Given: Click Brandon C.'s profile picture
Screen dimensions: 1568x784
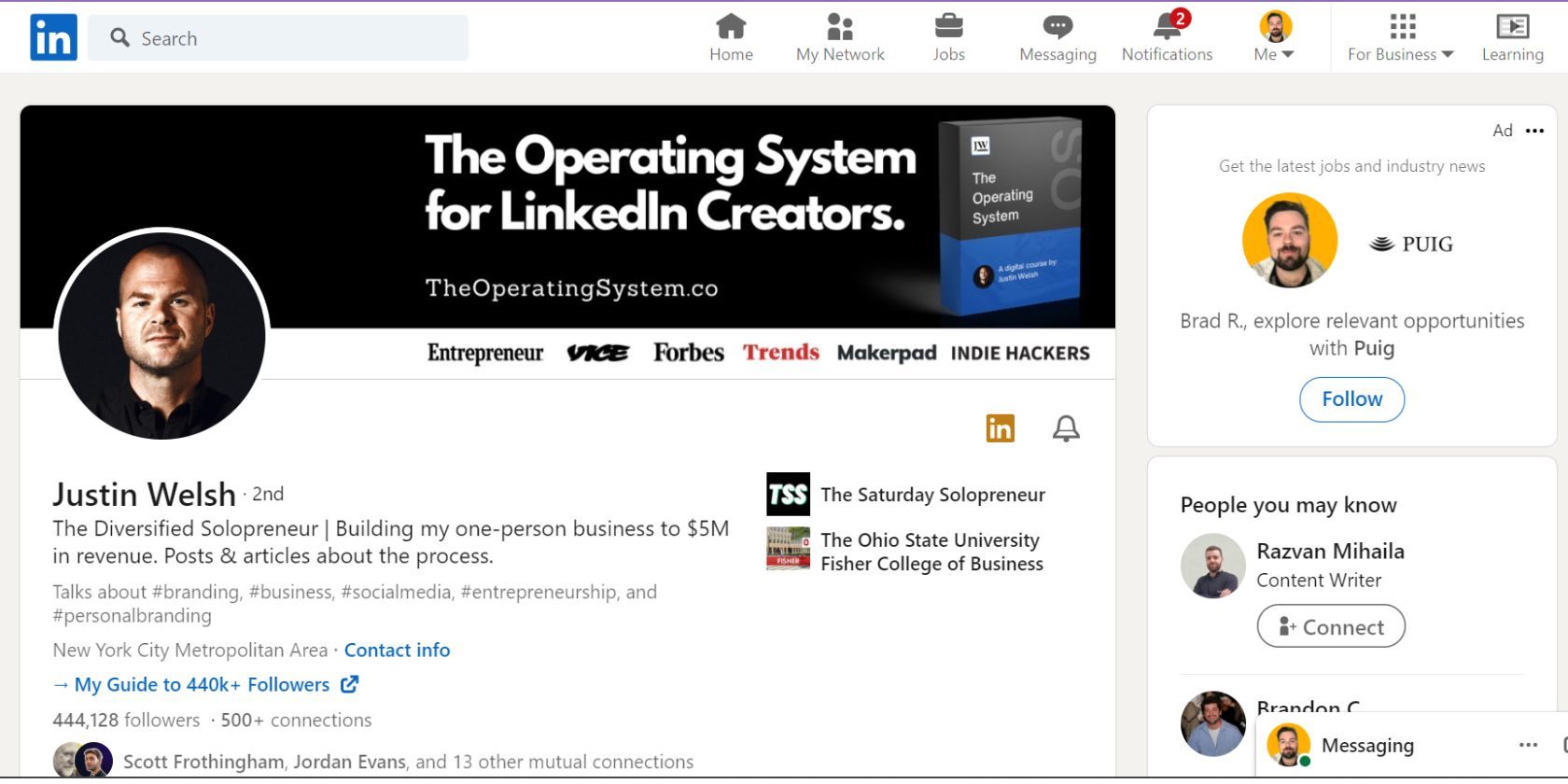Looking at the screenshot, I should [1212, 723].
